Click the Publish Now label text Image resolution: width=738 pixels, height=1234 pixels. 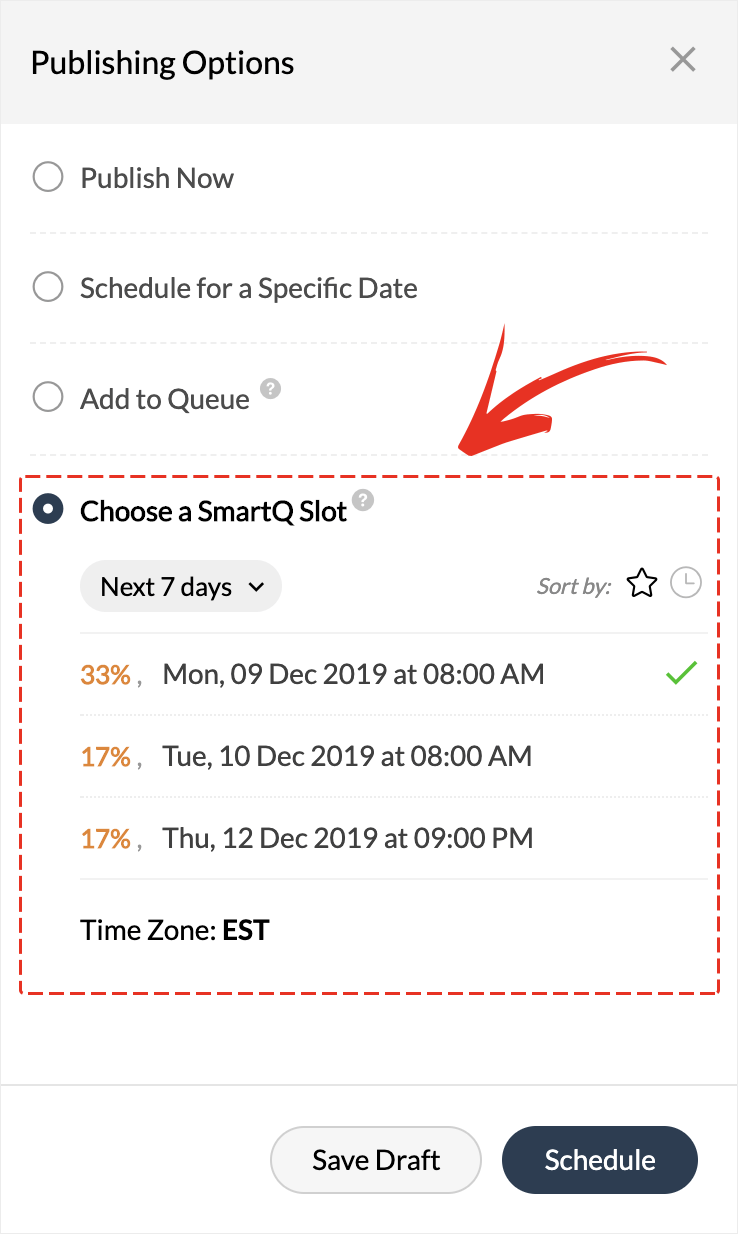coord(157,178)
